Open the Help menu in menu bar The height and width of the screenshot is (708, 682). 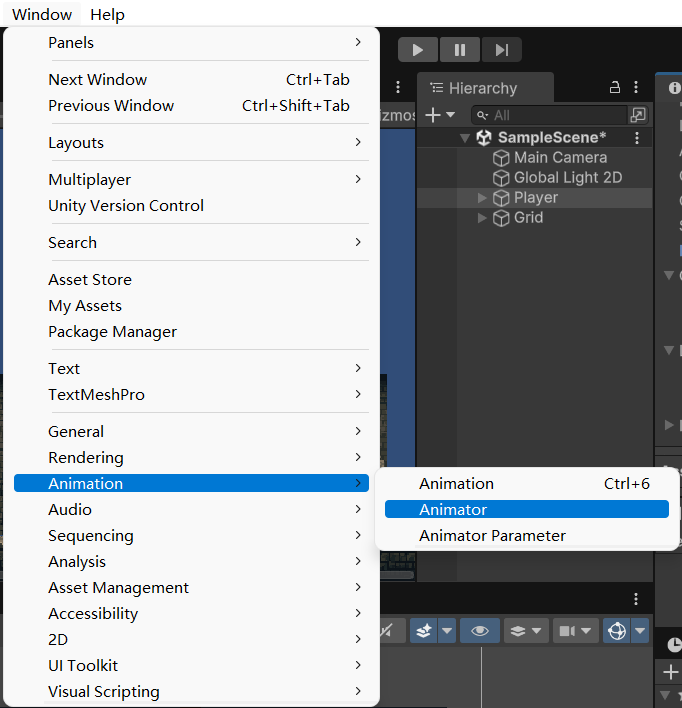(107, 14)
